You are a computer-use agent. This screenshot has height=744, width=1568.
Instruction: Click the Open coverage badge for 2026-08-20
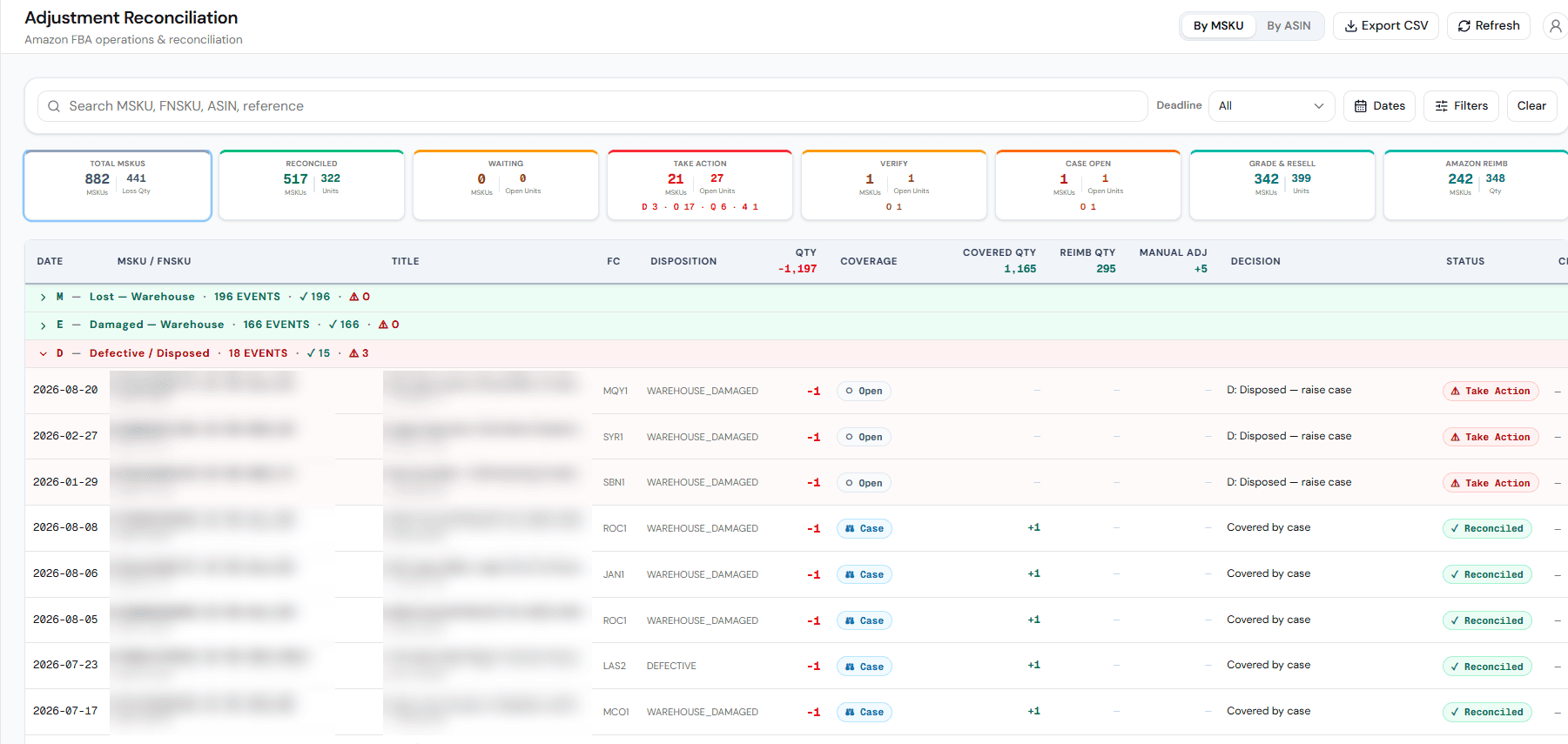[x=864, y=391]
